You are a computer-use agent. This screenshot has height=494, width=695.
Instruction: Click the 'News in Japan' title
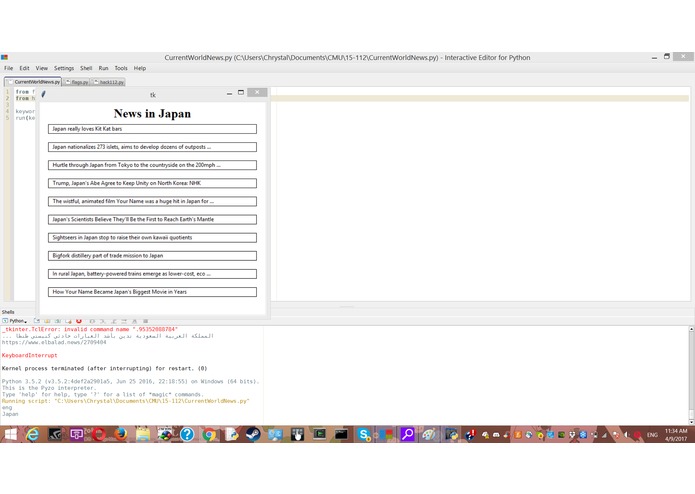152,113
